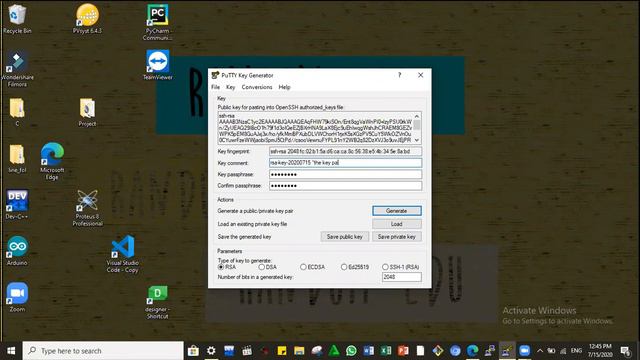Image resolution: width=640 pixels, height=360 pixels.
Task: Select Ed25519 key type
Action: tap(344, 267)
